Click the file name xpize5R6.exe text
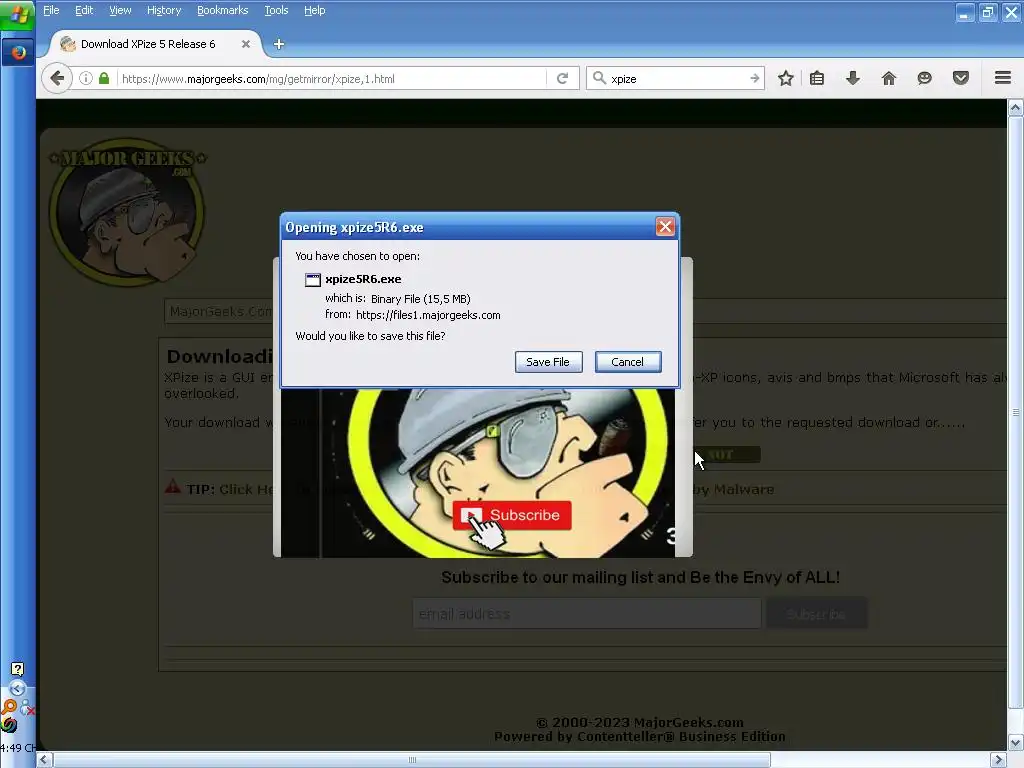 [363, 279]
